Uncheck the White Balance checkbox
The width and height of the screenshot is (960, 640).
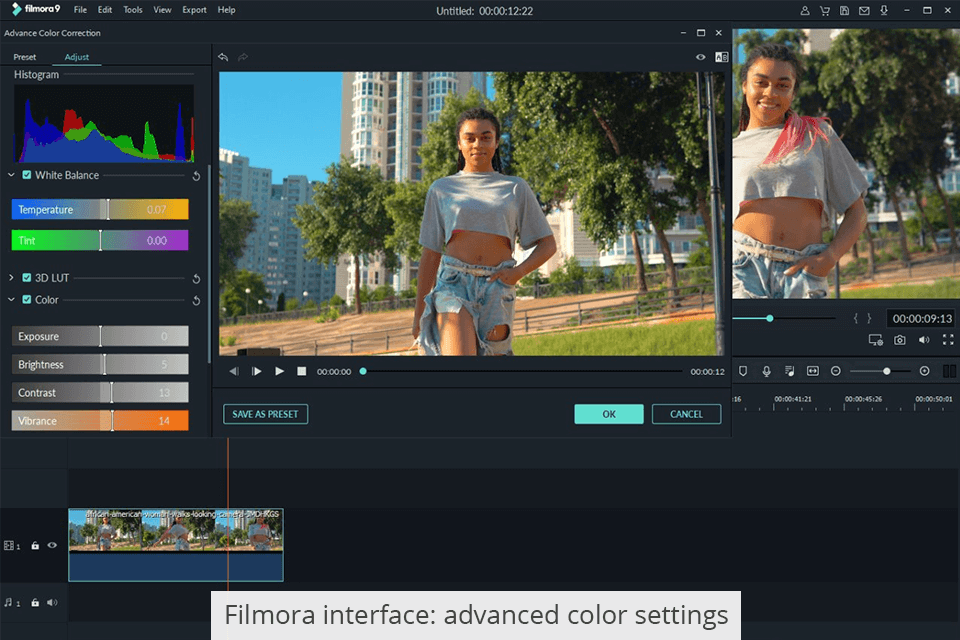(27, 175)
